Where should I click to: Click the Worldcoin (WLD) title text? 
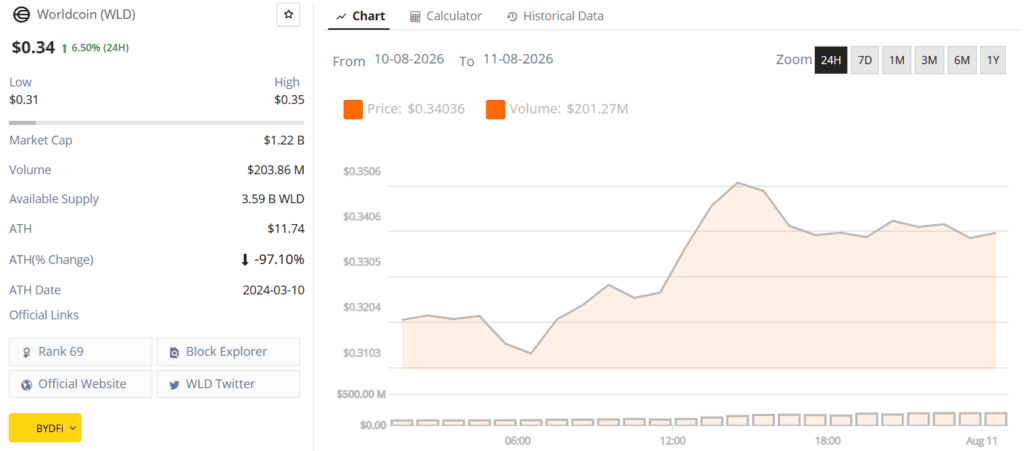(x=86, y=14)
